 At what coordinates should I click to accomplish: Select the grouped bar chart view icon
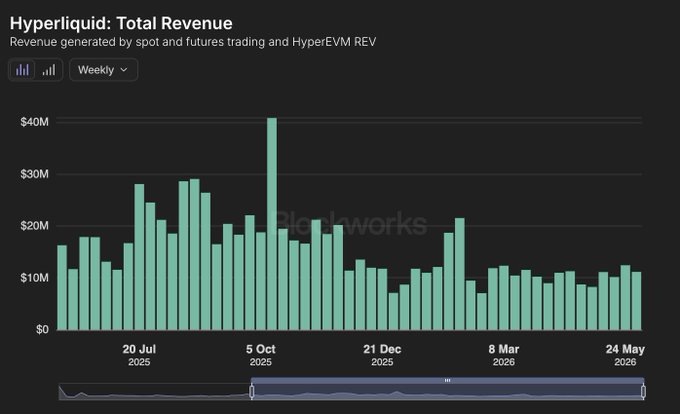pyautogui.click(x=22, y=70)
